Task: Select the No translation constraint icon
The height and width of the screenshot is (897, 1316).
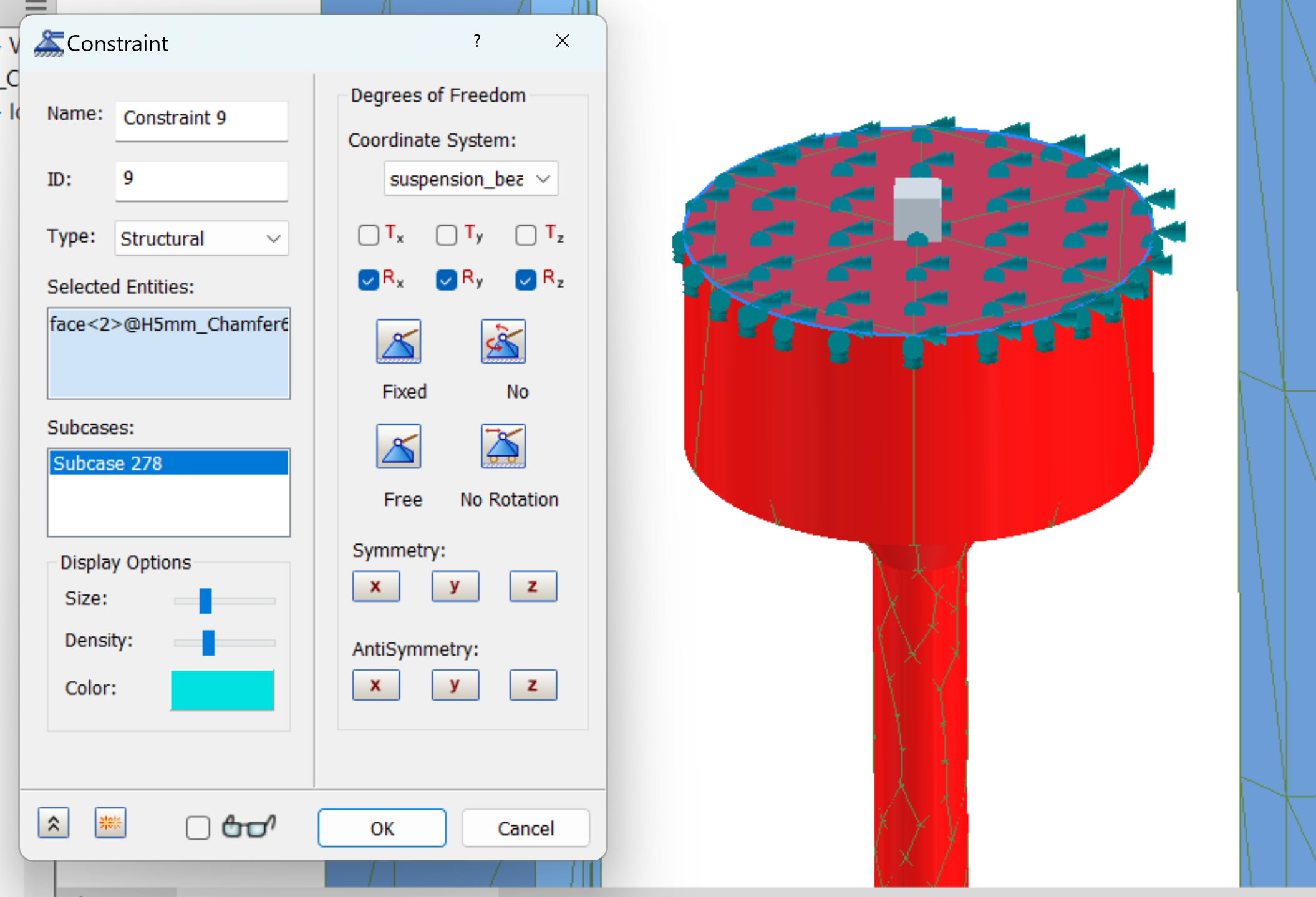Action: [503, 342]
